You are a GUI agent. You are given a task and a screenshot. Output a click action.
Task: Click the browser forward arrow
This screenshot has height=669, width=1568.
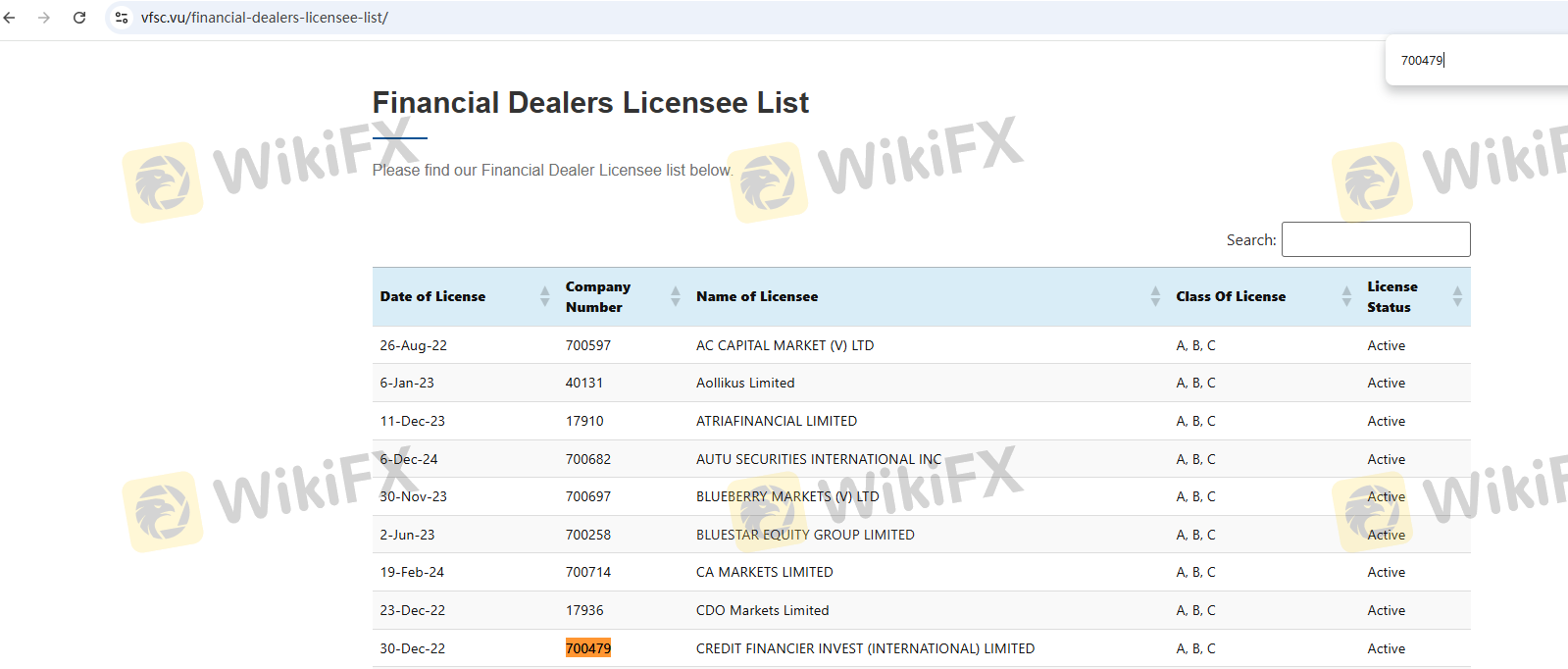click(44, 18)
